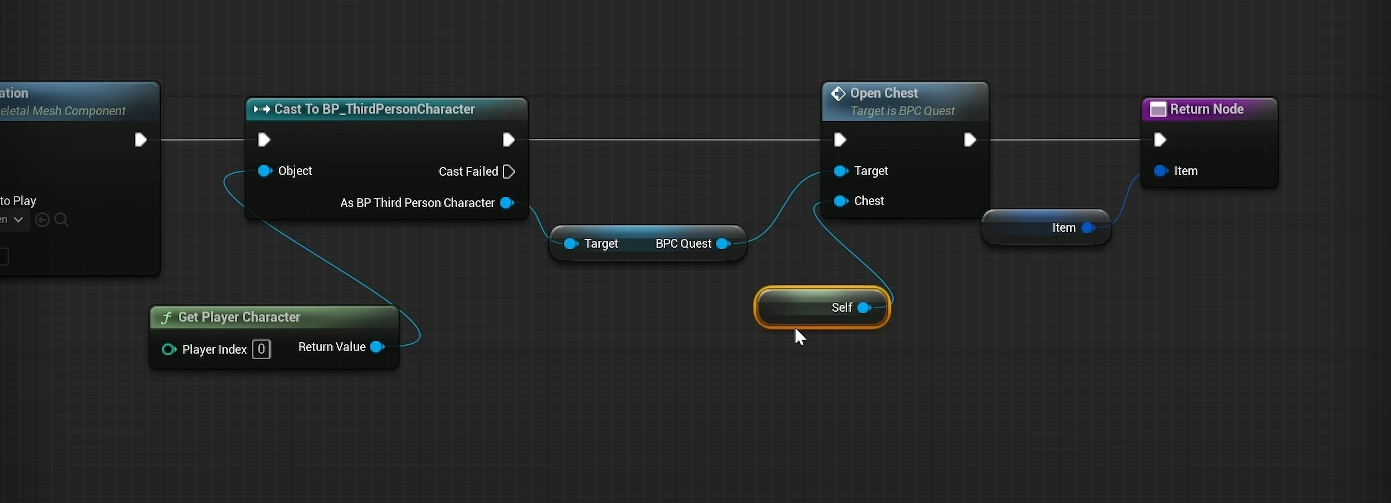
Task: Click the Item pin on Return Node
Action: (1160, 171)
